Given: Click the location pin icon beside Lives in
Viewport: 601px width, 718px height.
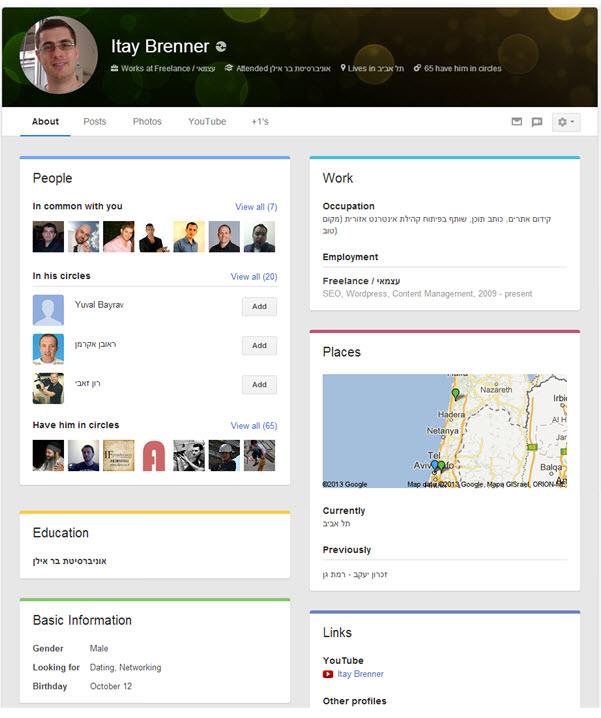Looking at the screenshot, I should click(x=342, y=69).
